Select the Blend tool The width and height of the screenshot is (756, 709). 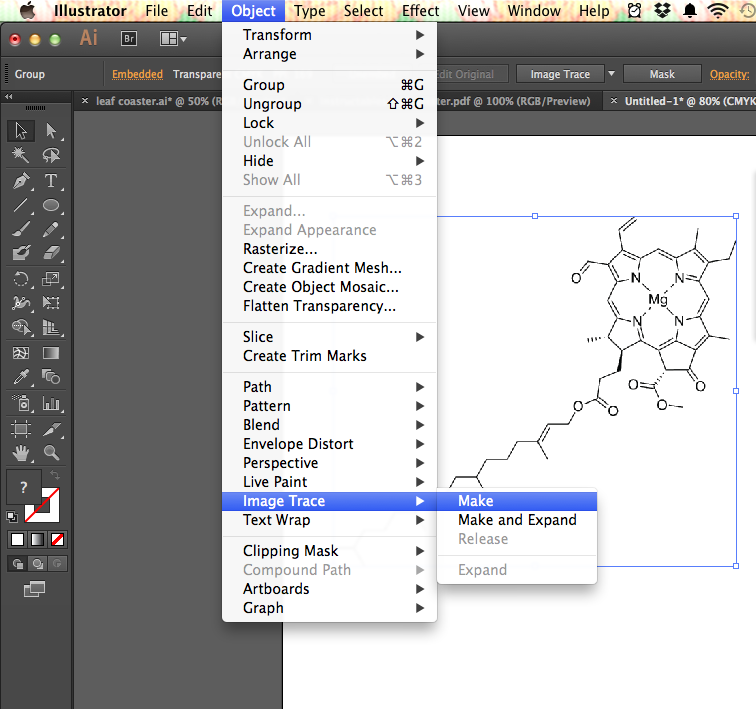tap(51, 377)
